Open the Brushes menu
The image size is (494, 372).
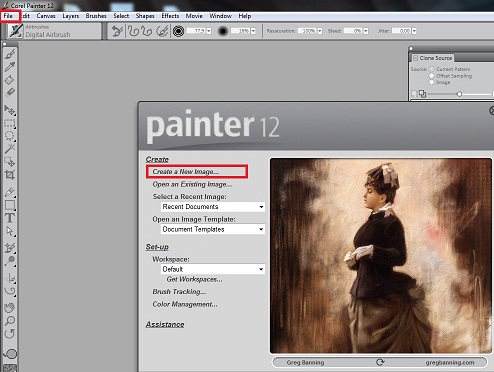96,16
